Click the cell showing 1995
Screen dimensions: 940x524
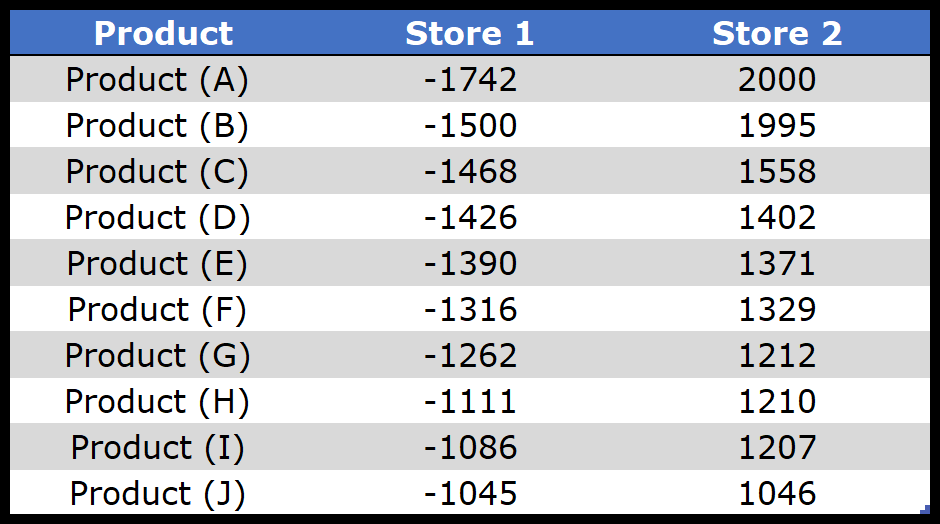777,125
